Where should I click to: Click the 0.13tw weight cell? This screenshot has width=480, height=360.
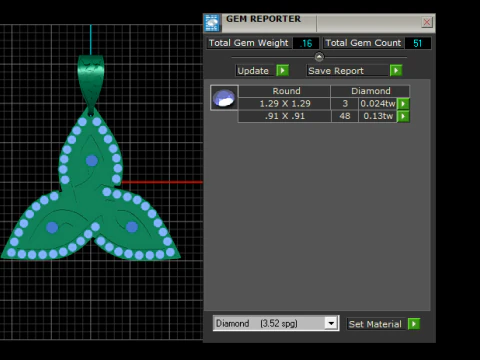pyautogui.click(x=378, y=116)
